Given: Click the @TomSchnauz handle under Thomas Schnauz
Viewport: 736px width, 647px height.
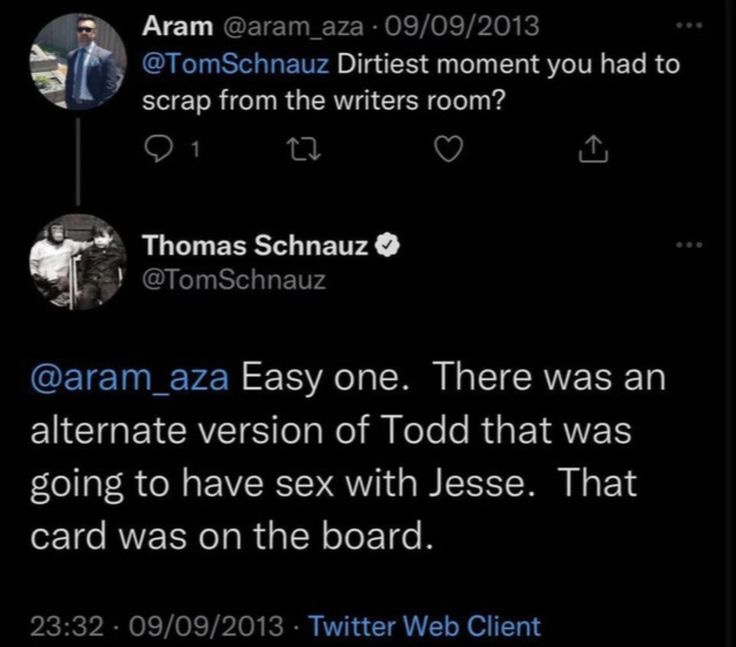Looking at the screenshot, I should [x=233, y=280].
